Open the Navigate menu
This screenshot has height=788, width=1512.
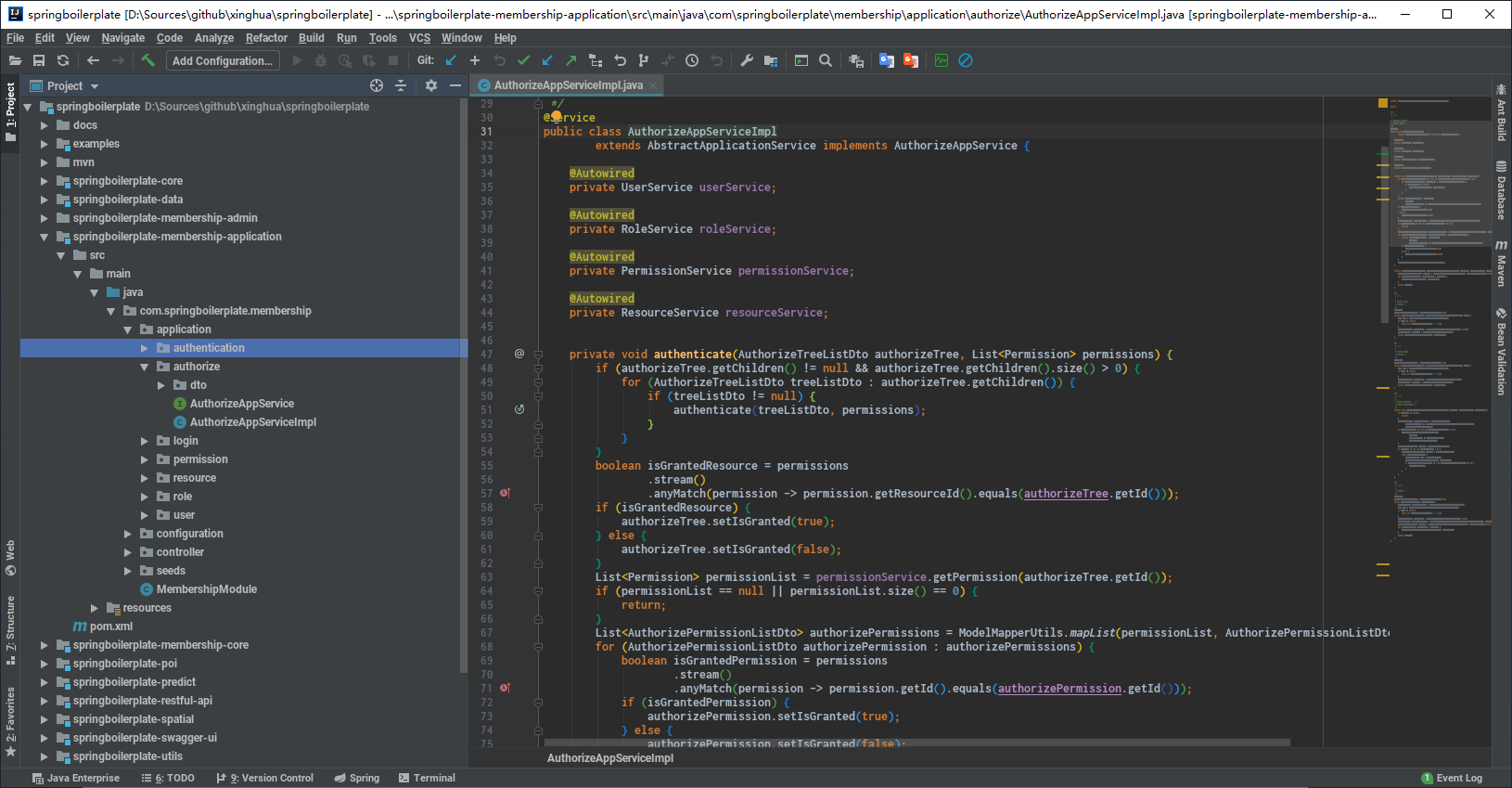tap(122, 38)
